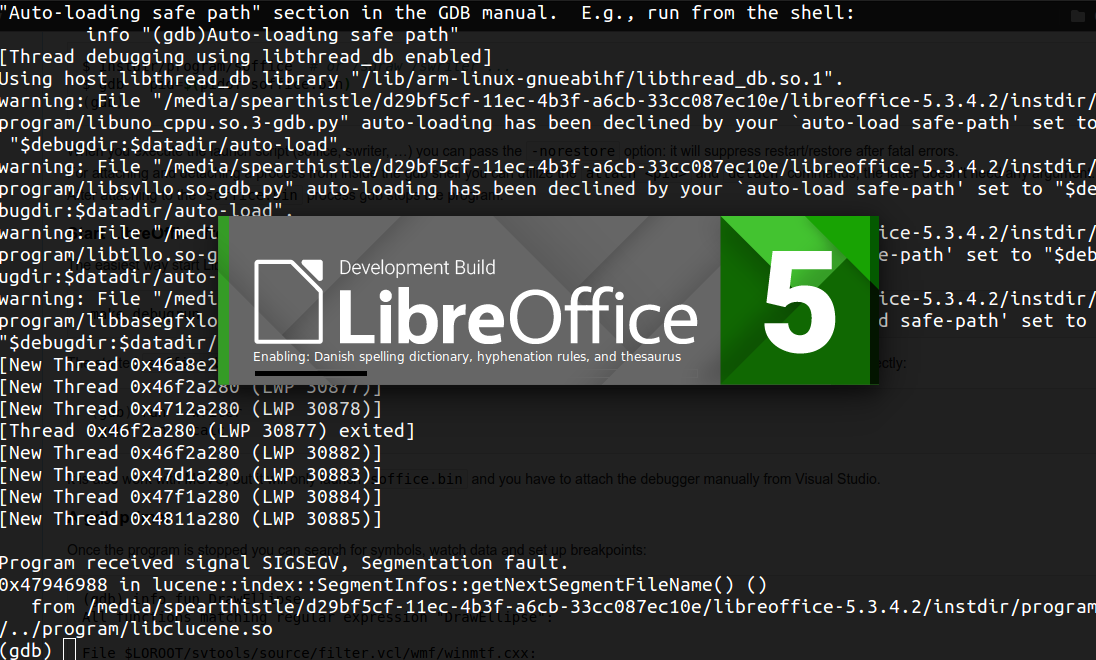Click the '[New Thread 0x4712a280 (LWP 30878)]' line
1096x660 pixels.
click(191, 409)
